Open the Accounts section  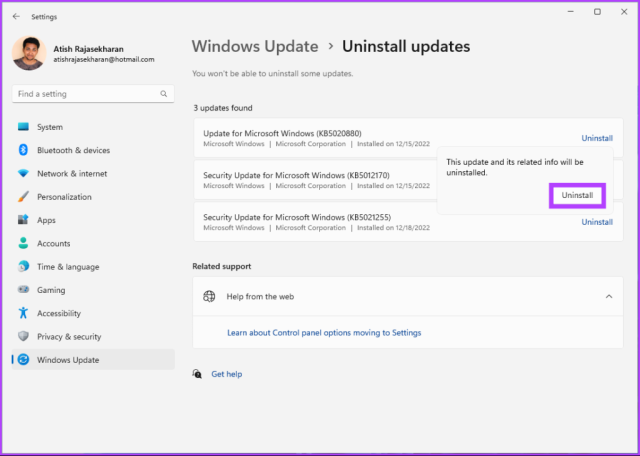(x=93, y=243)
